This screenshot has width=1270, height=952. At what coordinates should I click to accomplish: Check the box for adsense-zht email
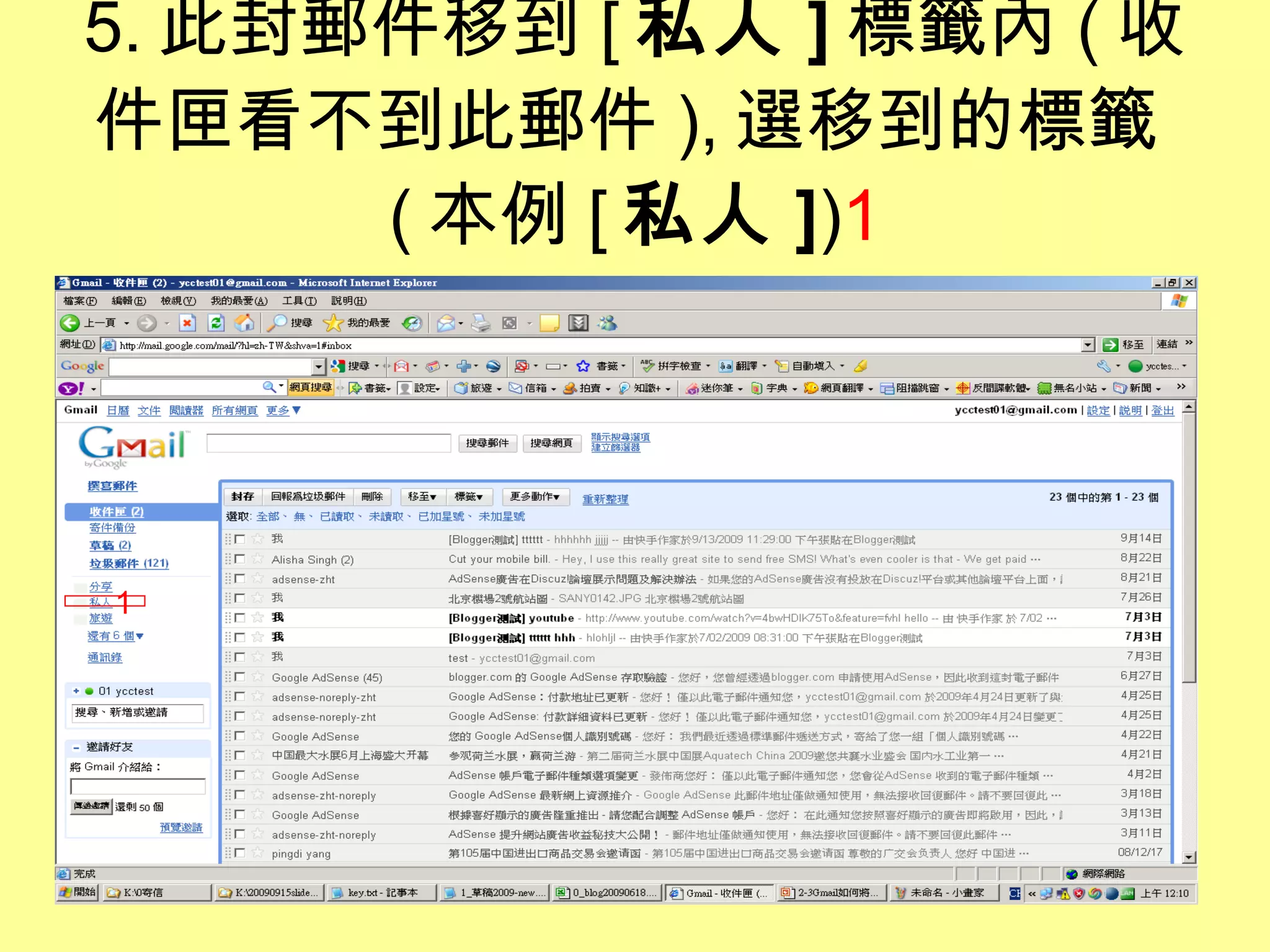[239, 579]
